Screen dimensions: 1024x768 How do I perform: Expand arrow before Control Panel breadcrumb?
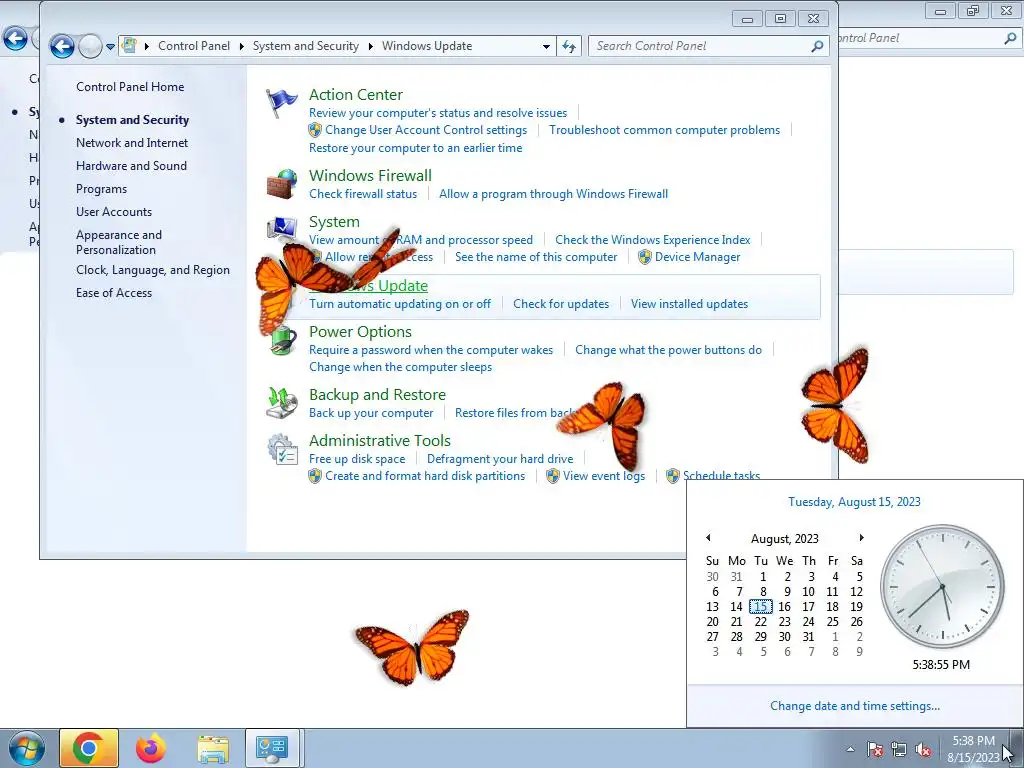click(146, 46)
